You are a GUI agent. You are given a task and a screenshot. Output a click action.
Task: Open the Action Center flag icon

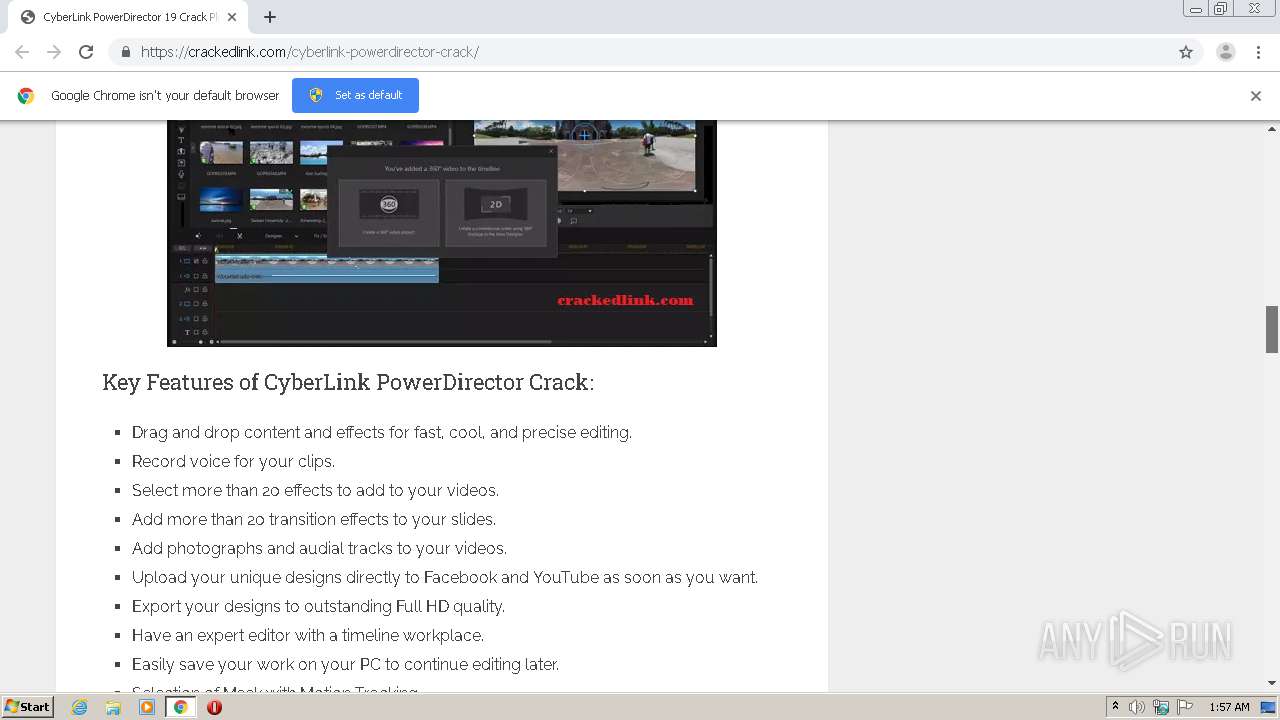[x=1183, y=707]
